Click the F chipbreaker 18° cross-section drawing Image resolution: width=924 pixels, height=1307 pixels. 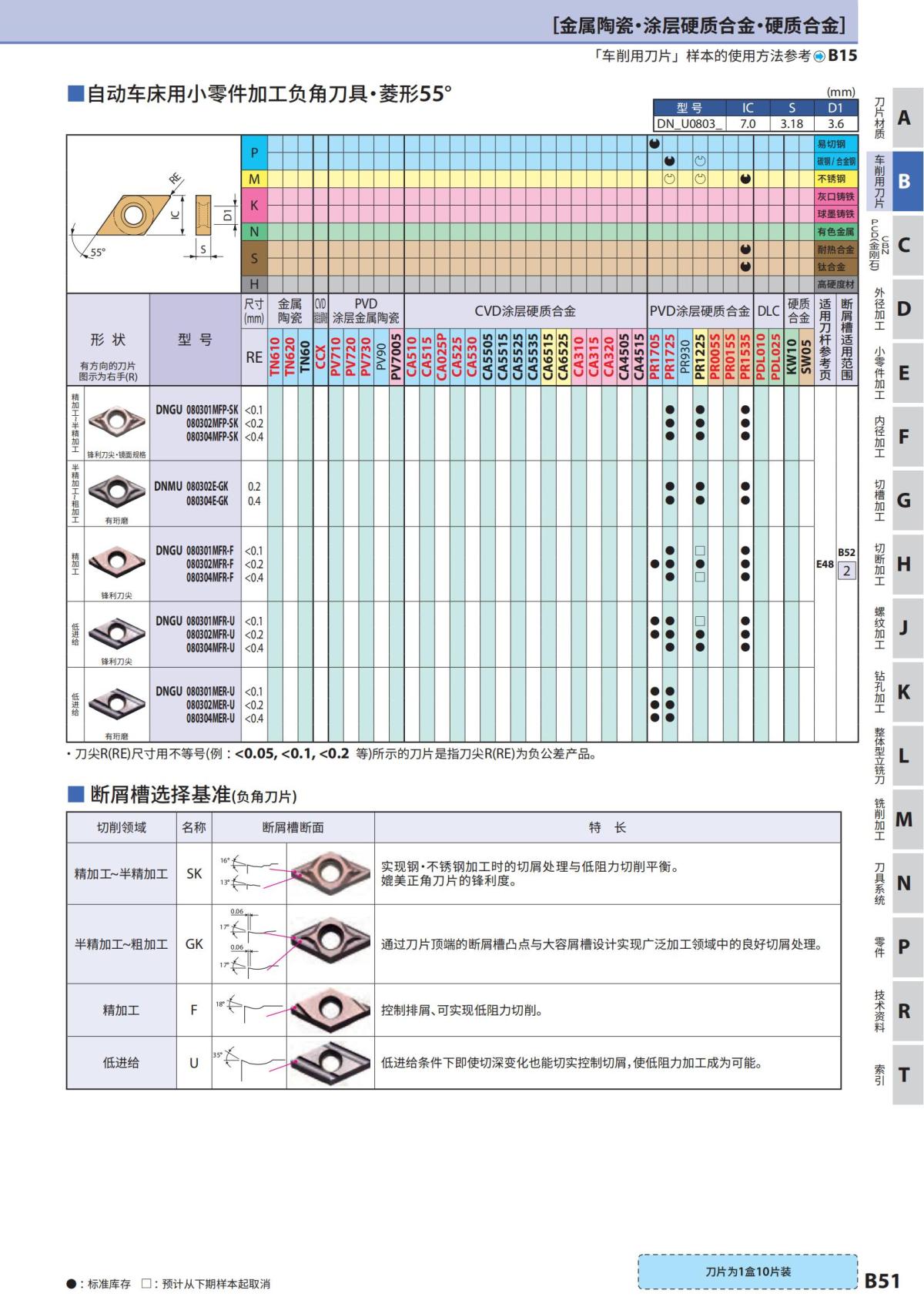(249, 1007)
